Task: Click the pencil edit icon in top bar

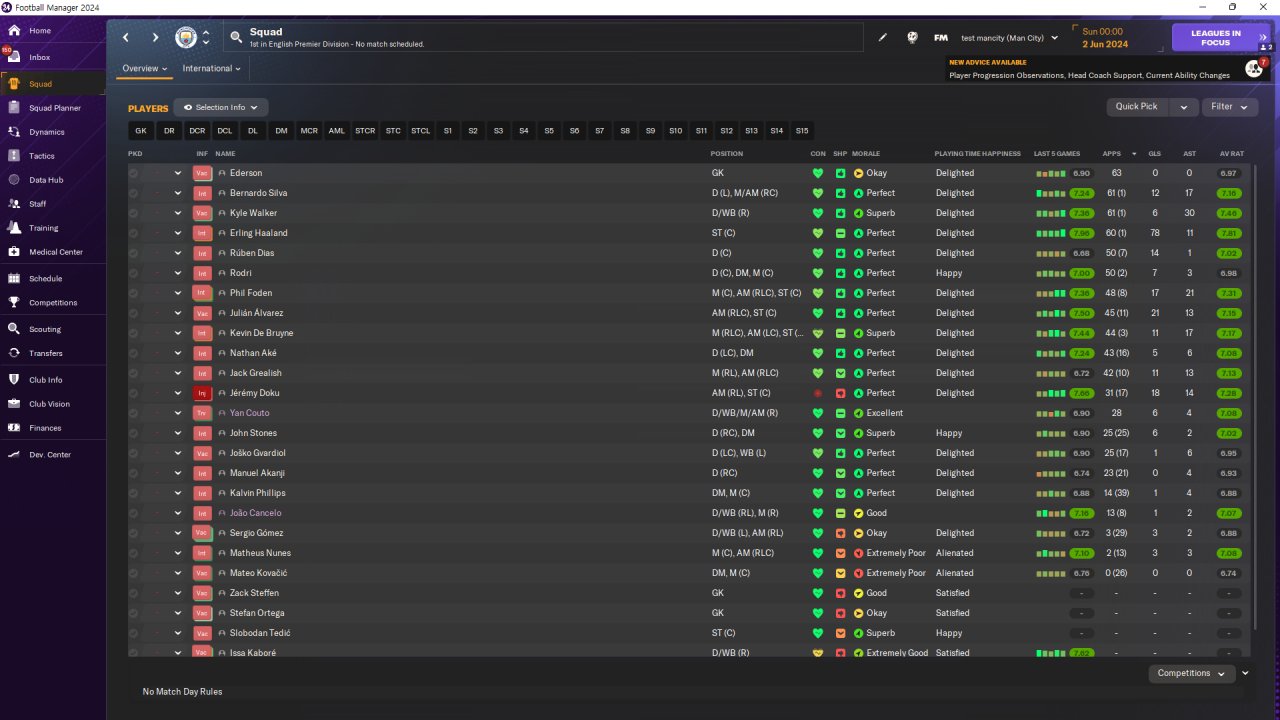Action: tap(883, 38)
